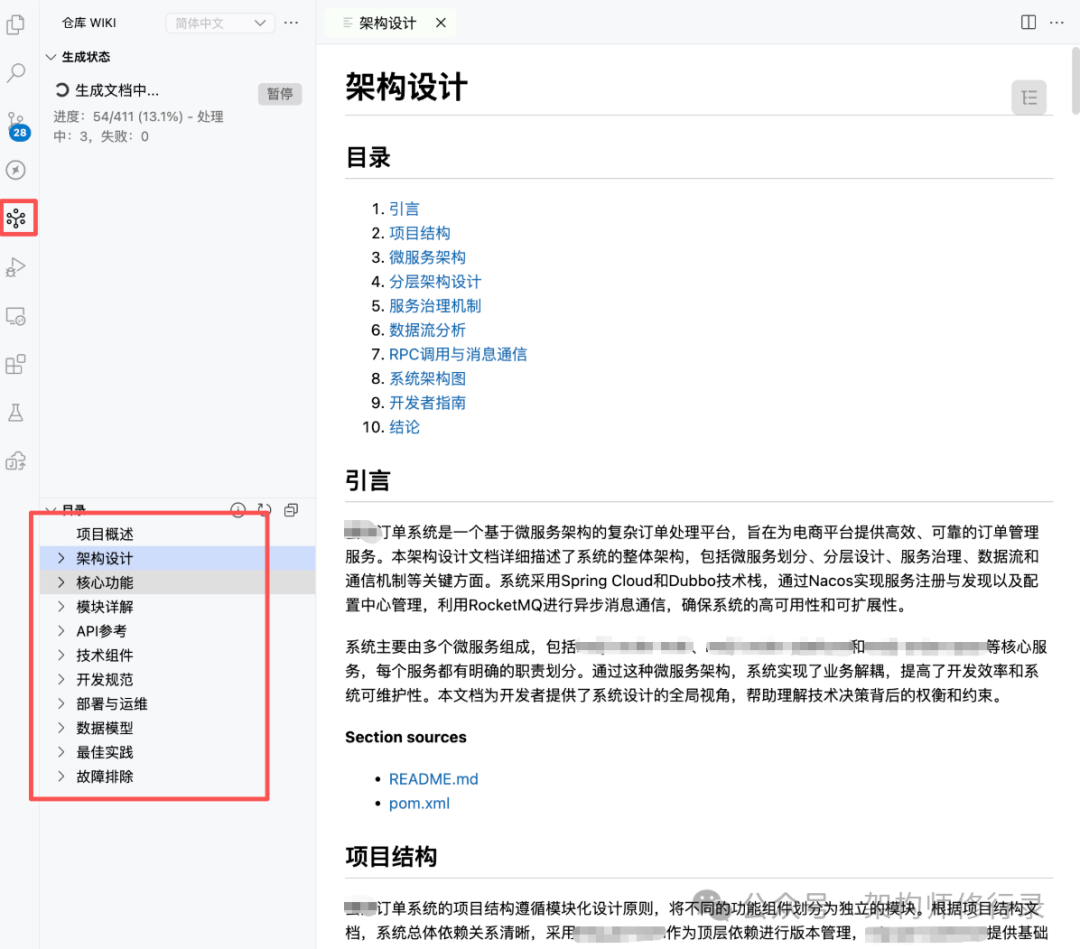Open 开发规范 in the directory tree
This screenshot has height=949, width=1080.
click(x=105, y=679)
